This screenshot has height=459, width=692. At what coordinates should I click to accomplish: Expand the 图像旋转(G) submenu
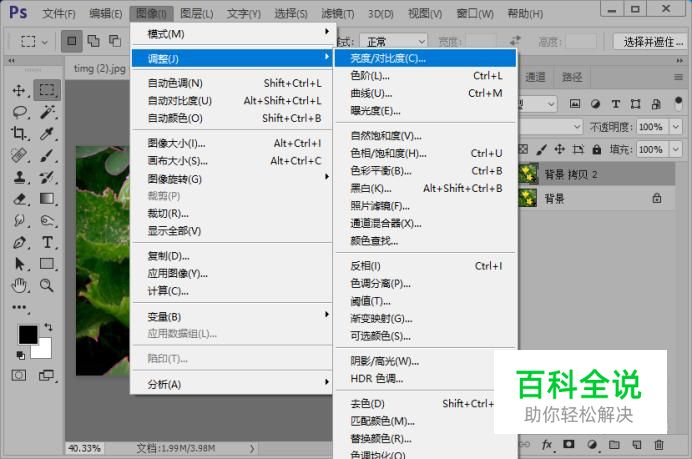[232, 179]
